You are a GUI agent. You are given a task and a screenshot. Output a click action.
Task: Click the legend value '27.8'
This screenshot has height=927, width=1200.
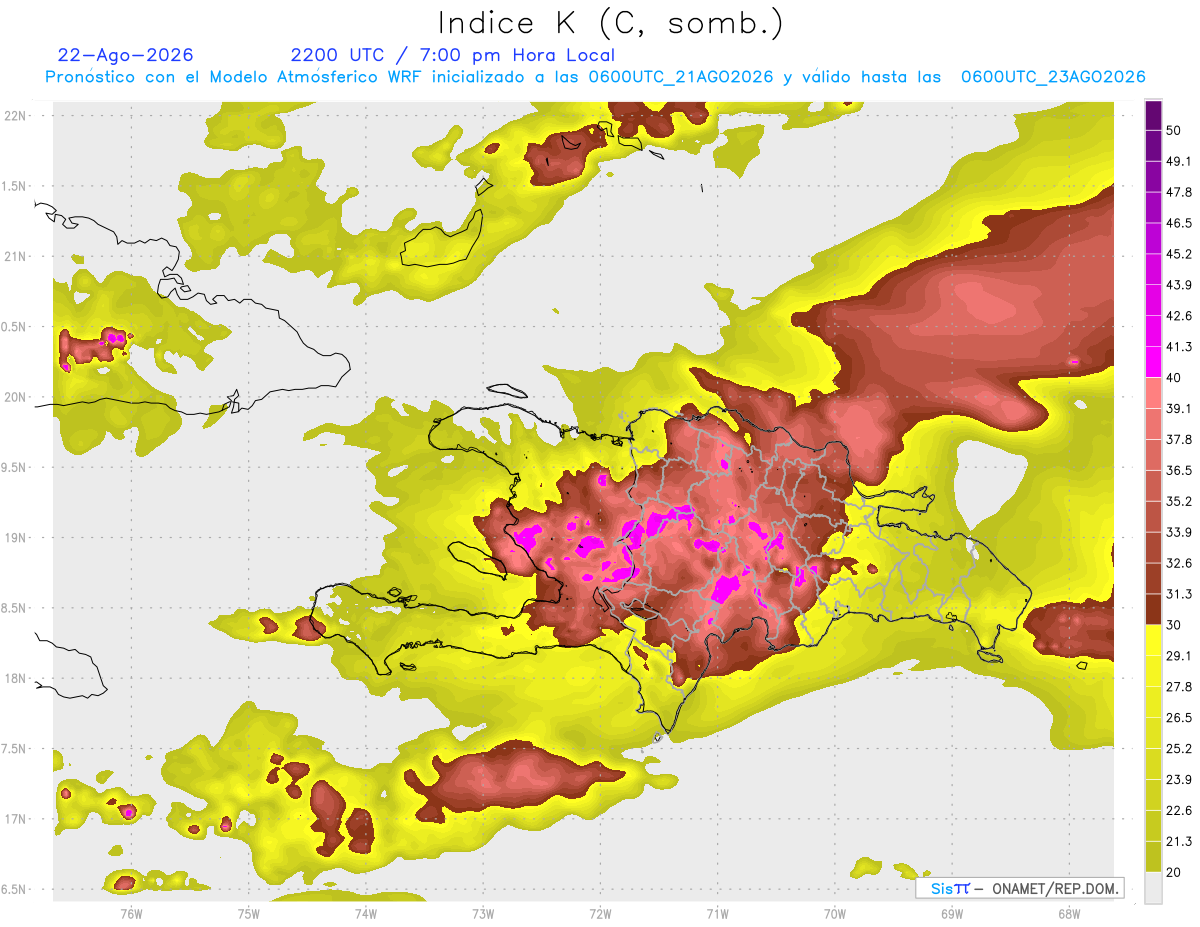coord(1180,687)
